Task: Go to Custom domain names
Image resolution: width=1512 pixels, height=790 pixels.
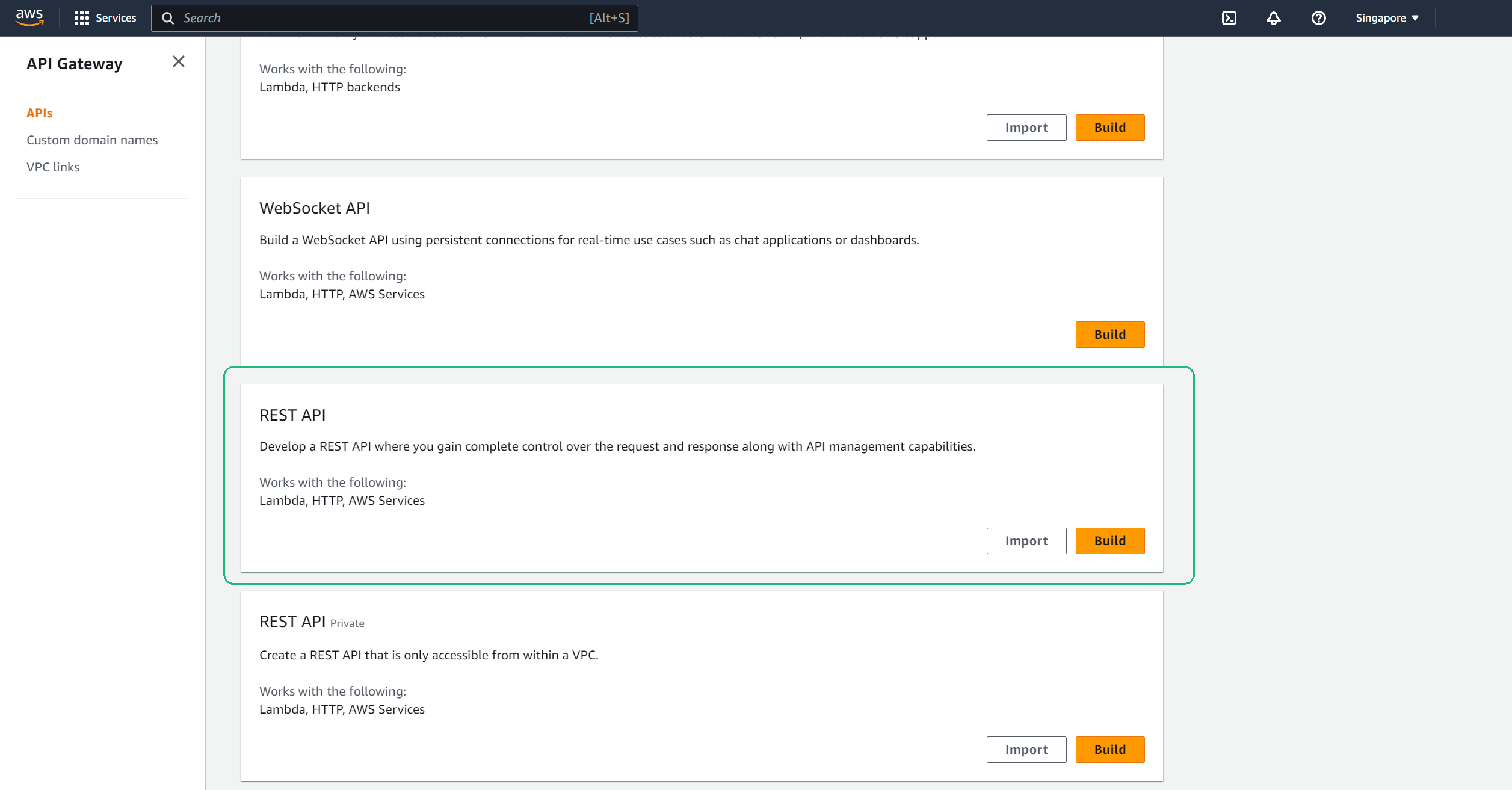Action: click(x=92, y=140)
